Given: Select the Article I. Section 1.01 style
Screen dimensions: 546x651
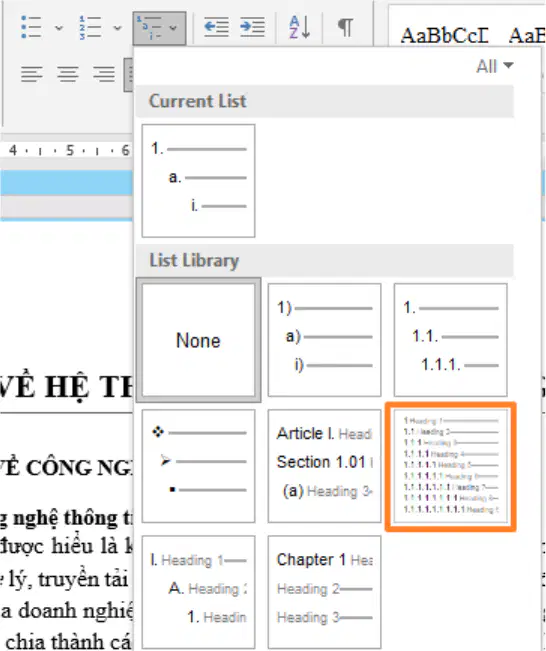Looking at the screenshot, I should pos(324,466).
